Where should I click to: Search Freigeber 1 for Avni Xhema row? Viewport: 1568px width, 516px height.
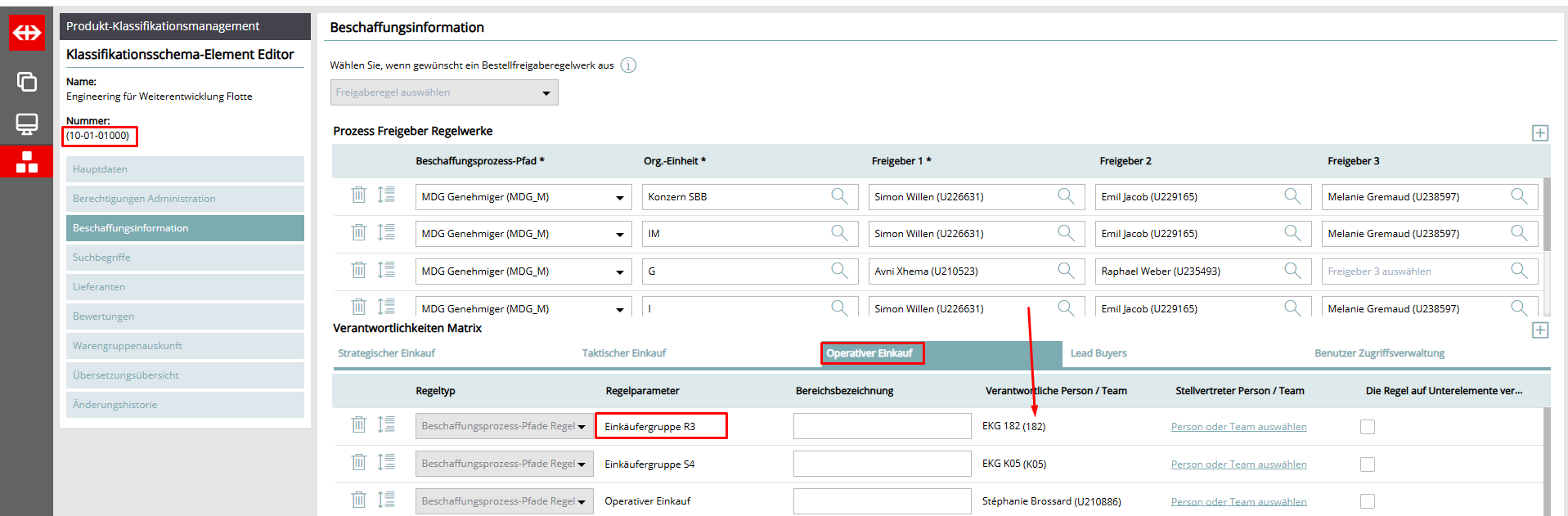click(1066, 271)
